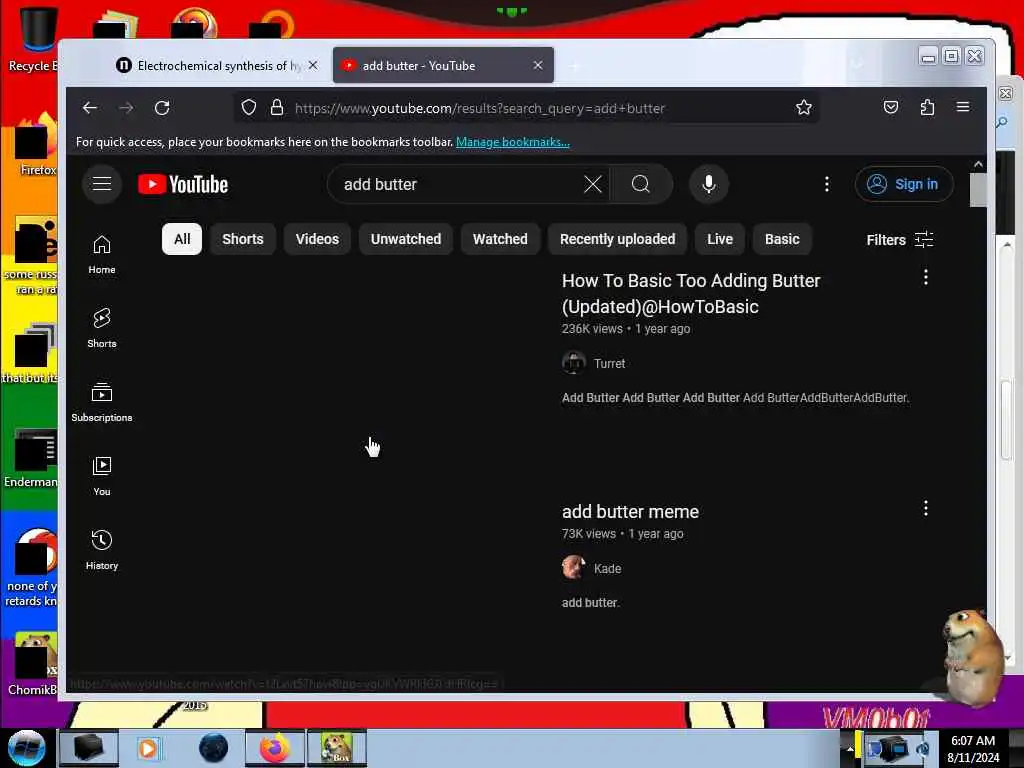Click the page scrollbar thumb
Viewport: 1024px width, 768px height.
[978, 189]
